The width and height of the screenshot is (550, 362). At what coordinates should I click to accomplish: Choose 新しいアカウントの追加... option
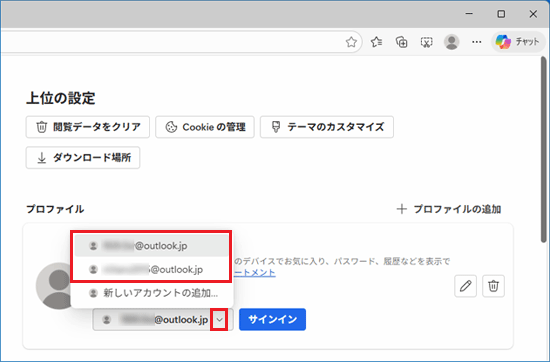tap(152, 293)
